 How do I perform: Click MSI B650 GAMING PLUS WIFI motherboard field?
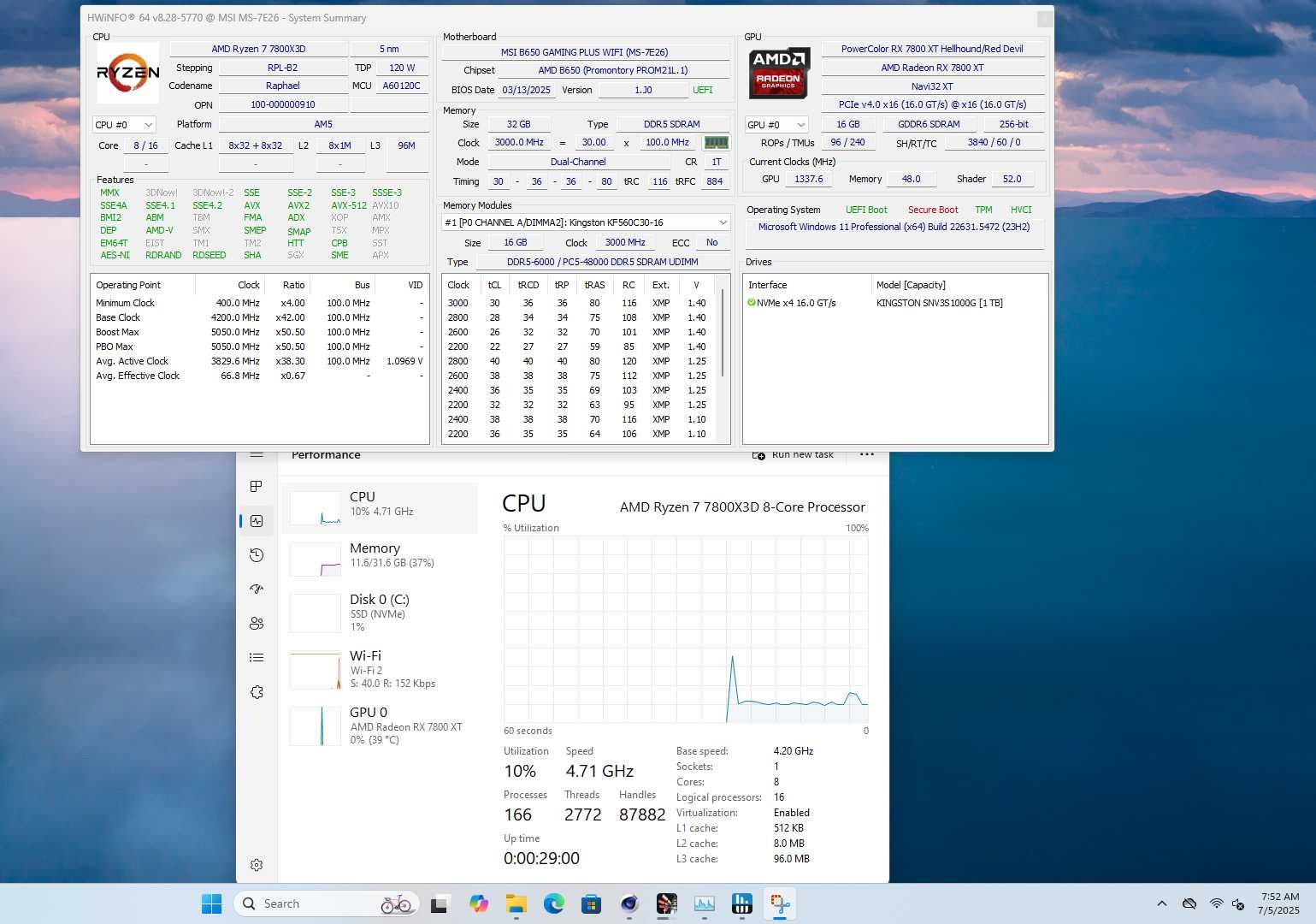tap(585, 52)
